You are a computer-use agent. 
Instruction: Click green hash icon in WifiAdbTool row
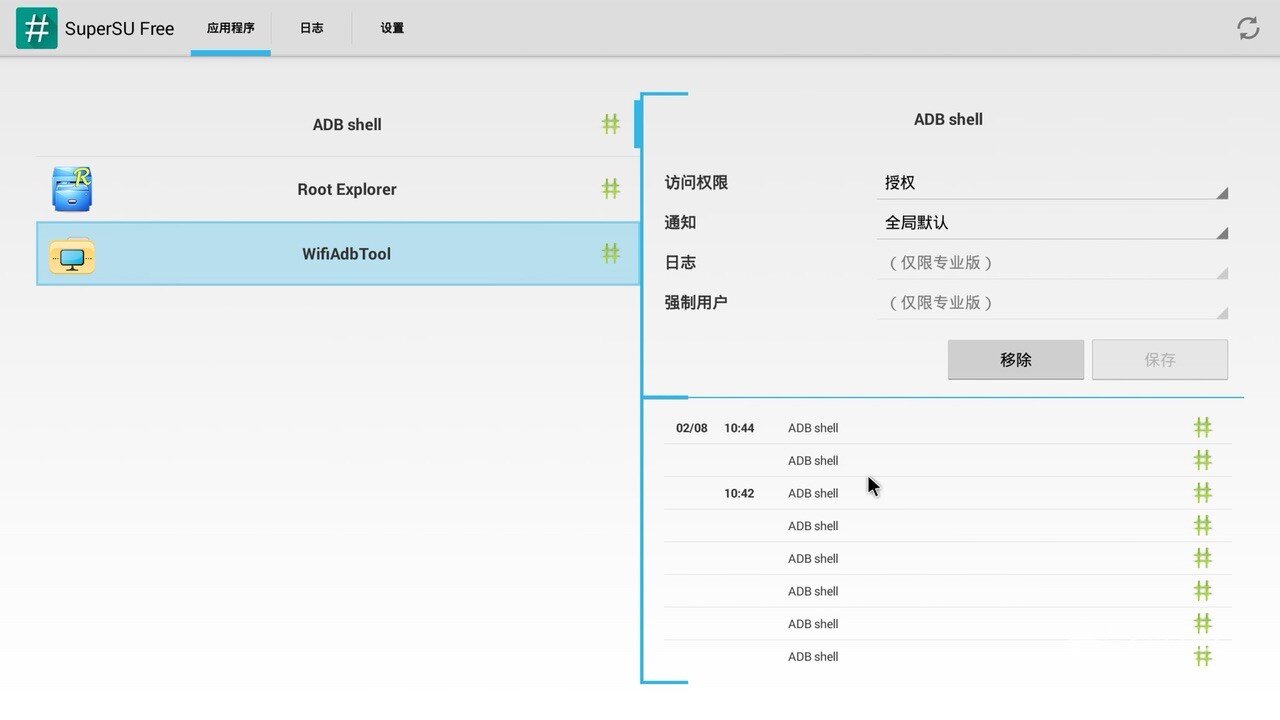tap(610, 253)
